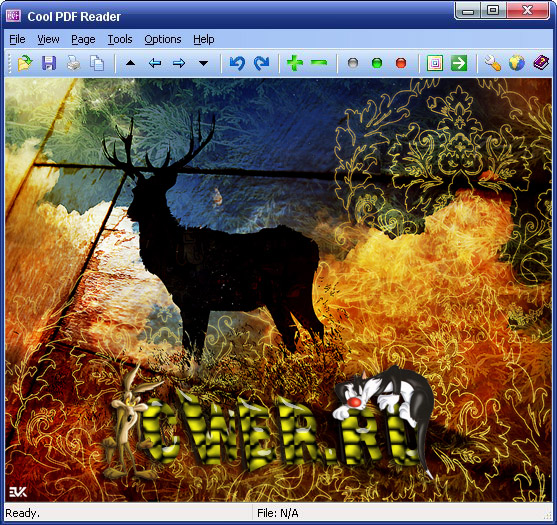This screenshot has height=525, width=557.
Task: Open the Tools menu
Action: point(120,39)
